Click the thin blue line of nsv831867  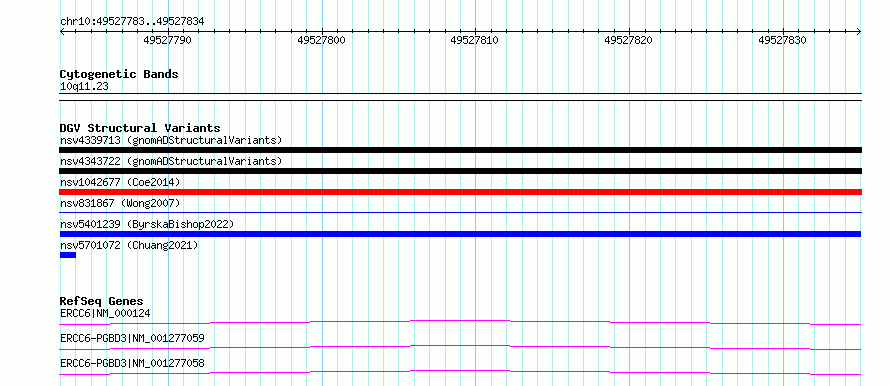(x=460, y=213)
